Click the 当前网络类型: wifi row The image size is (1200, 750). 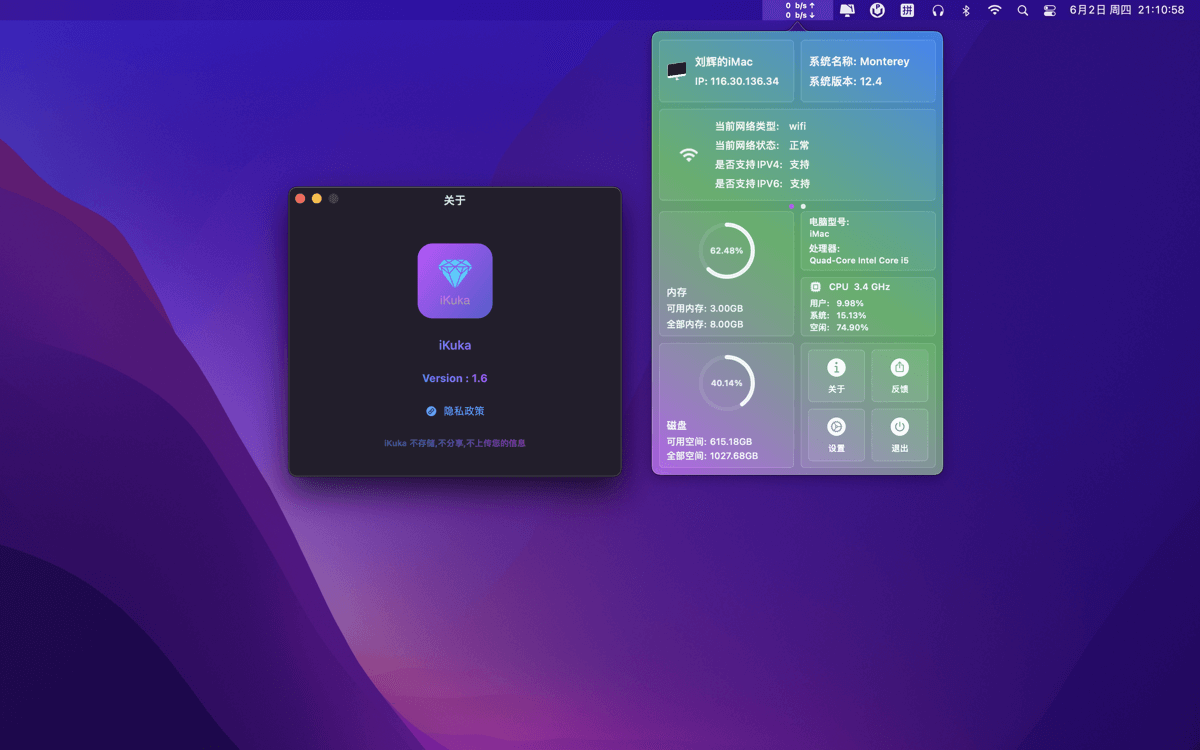[760, 126]
